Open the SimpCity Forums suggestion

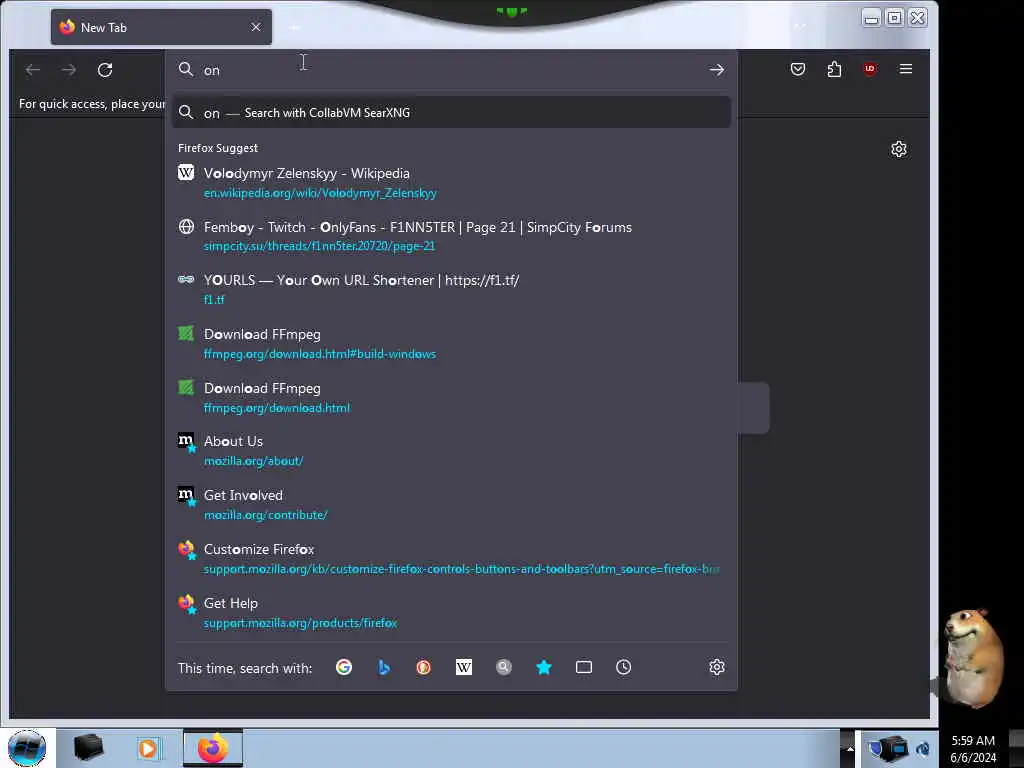coord(451,236)
